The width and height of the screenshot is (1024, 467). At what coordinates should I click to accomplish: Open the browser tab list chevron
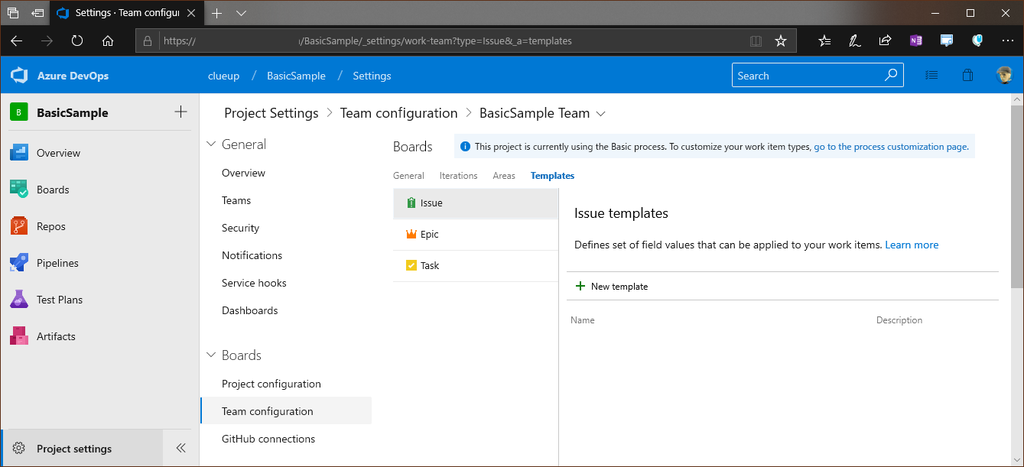tap(240, 12)
